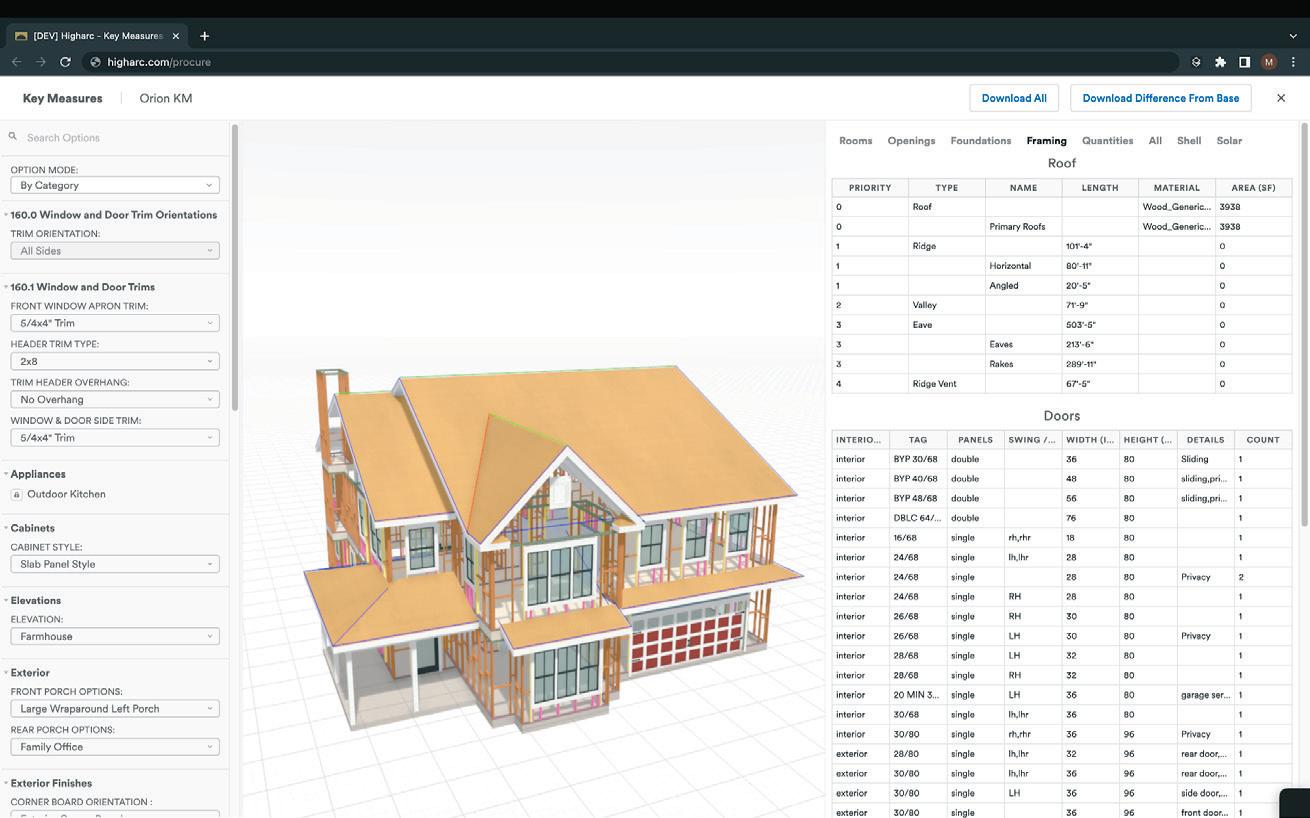Open the Chrome three-dot menu
The width and height of the screenshot is (1310, 818).
coord(1293,62)
